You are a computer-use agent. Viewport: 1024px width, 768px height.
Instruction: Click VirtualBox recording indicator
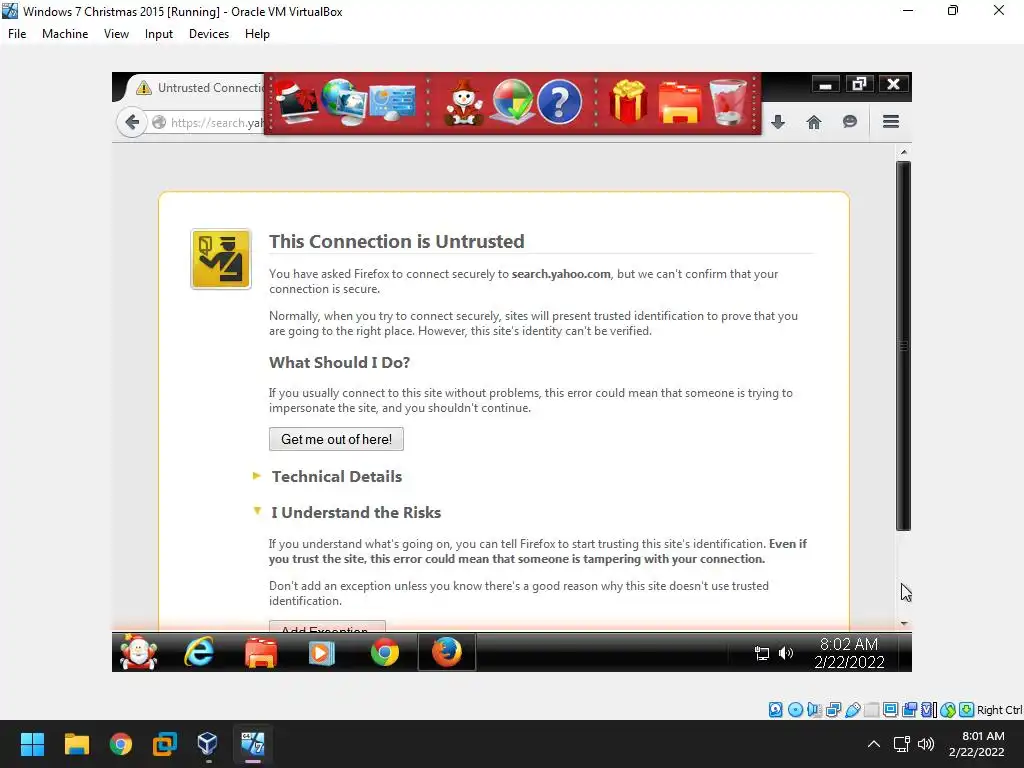tap(909, 710)
